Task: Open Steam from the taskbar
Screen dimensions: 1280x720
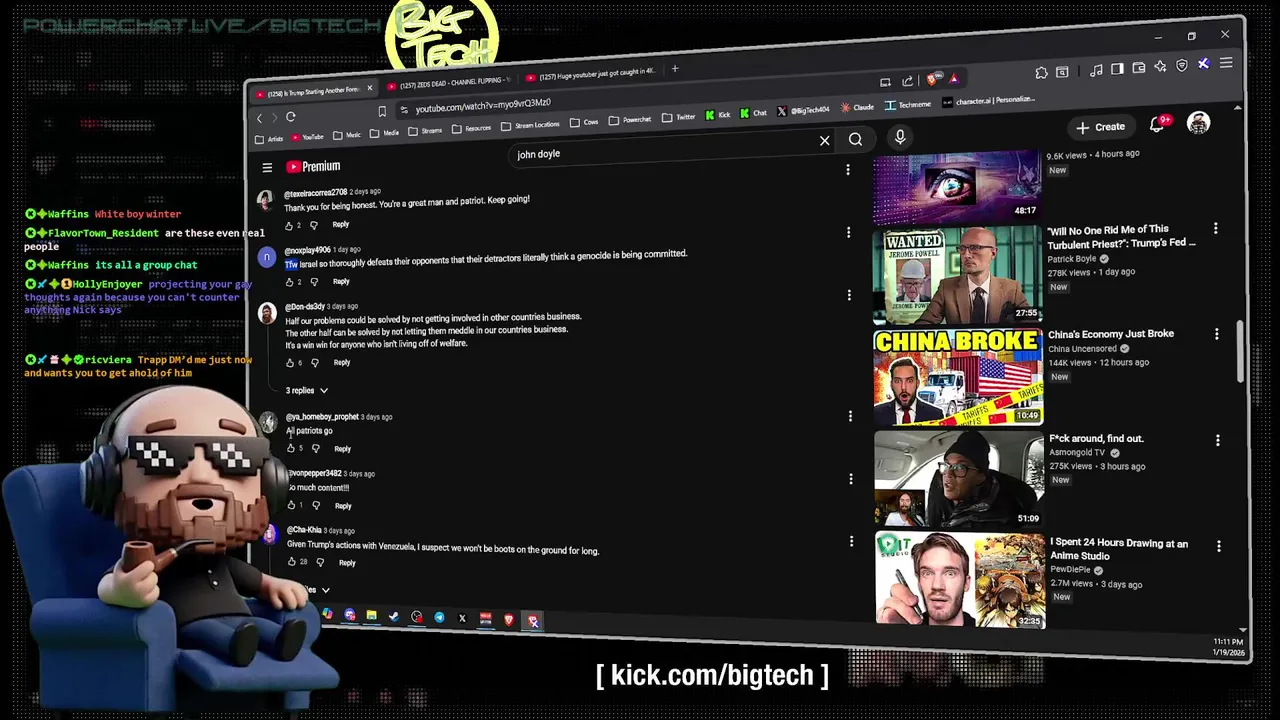Action: [394, 617]
